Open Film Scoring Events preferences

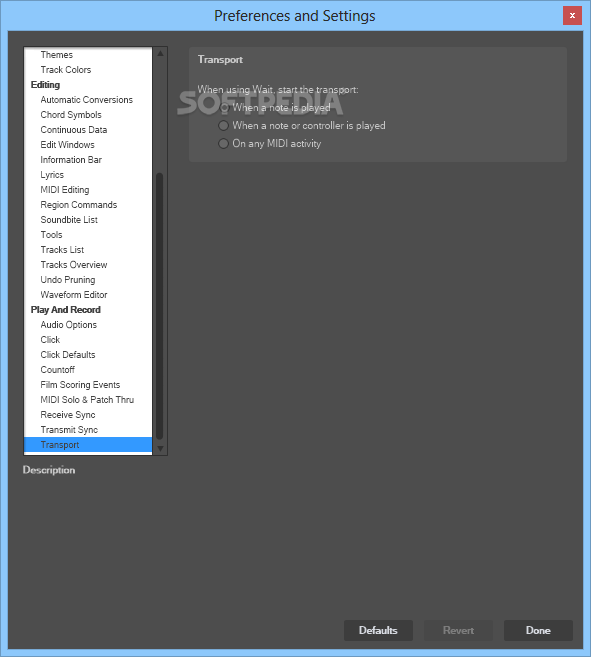click(x=88, y=385)
